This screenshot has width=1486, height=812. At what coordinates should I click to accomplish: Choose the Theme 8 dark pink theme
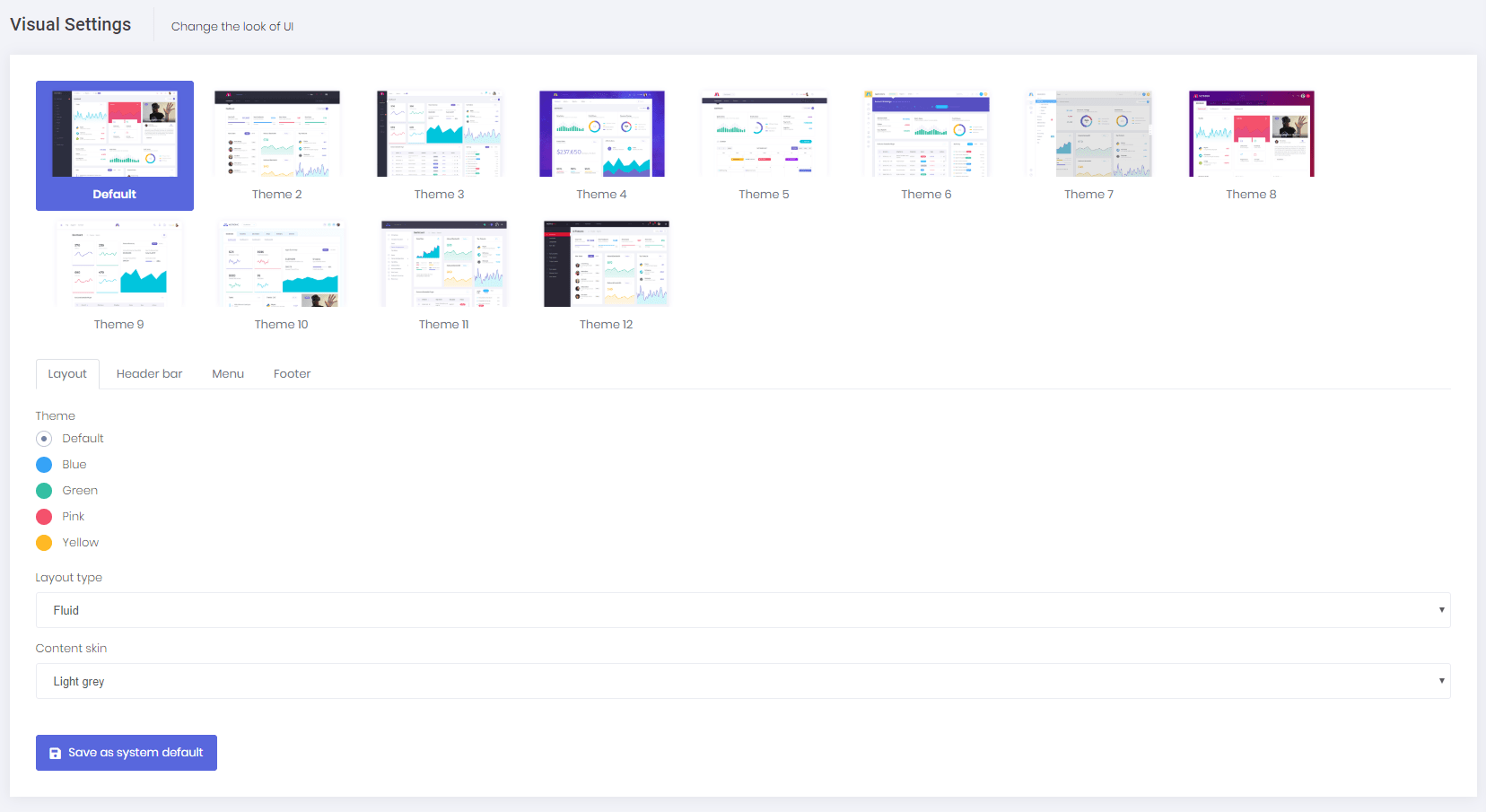1251,135
